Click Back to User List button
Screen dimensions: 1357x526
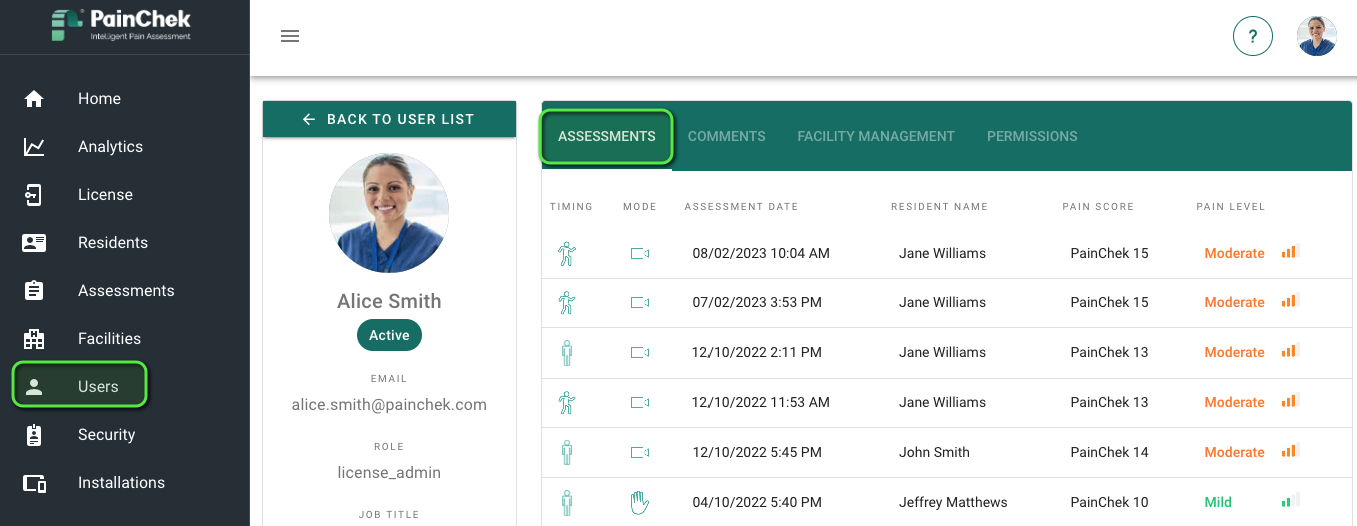pyautogui.click(x=389, y=119)
